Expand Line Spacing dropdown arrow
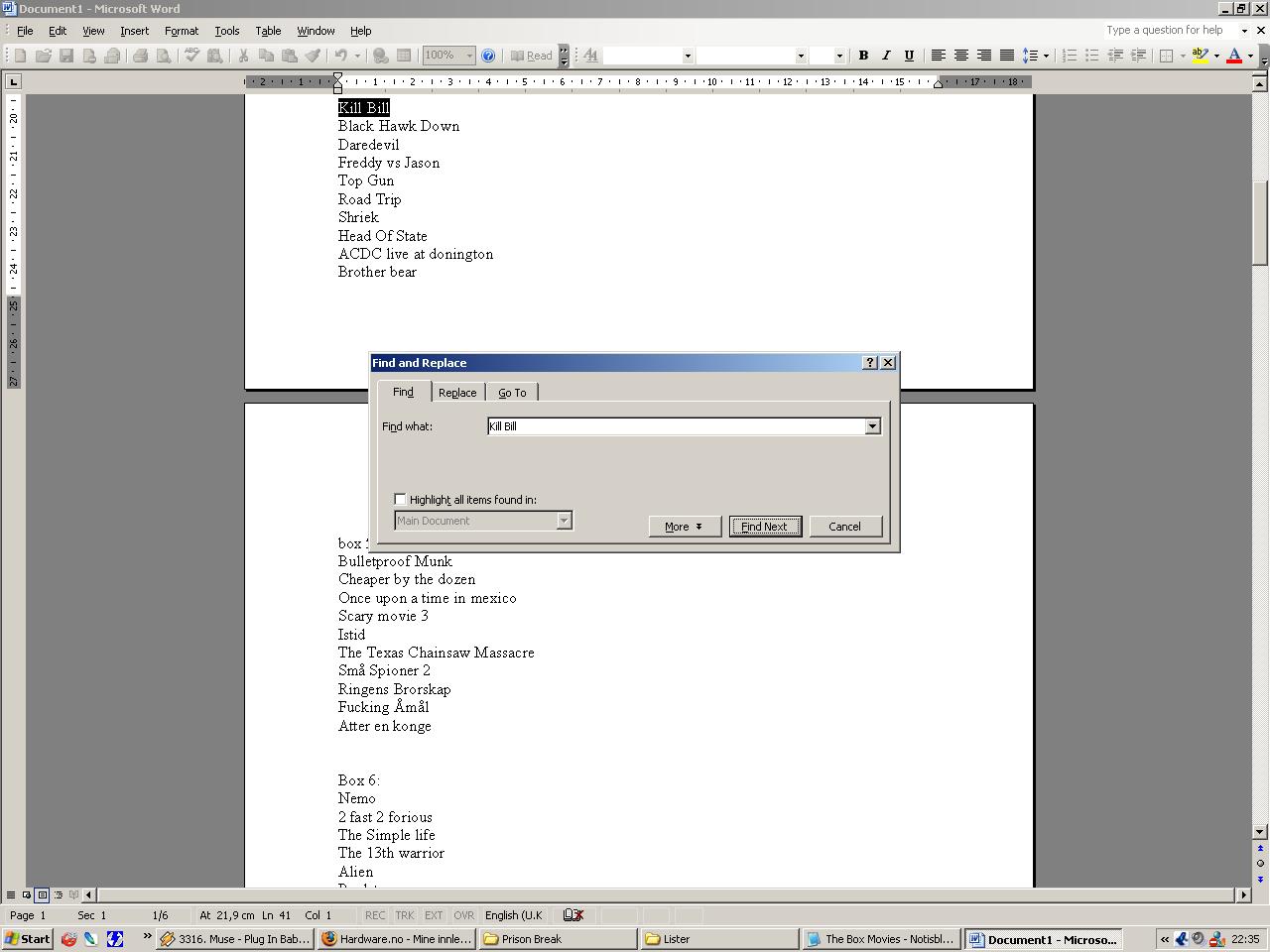This screenshot has height=952, width=1270. point(1046,56)
